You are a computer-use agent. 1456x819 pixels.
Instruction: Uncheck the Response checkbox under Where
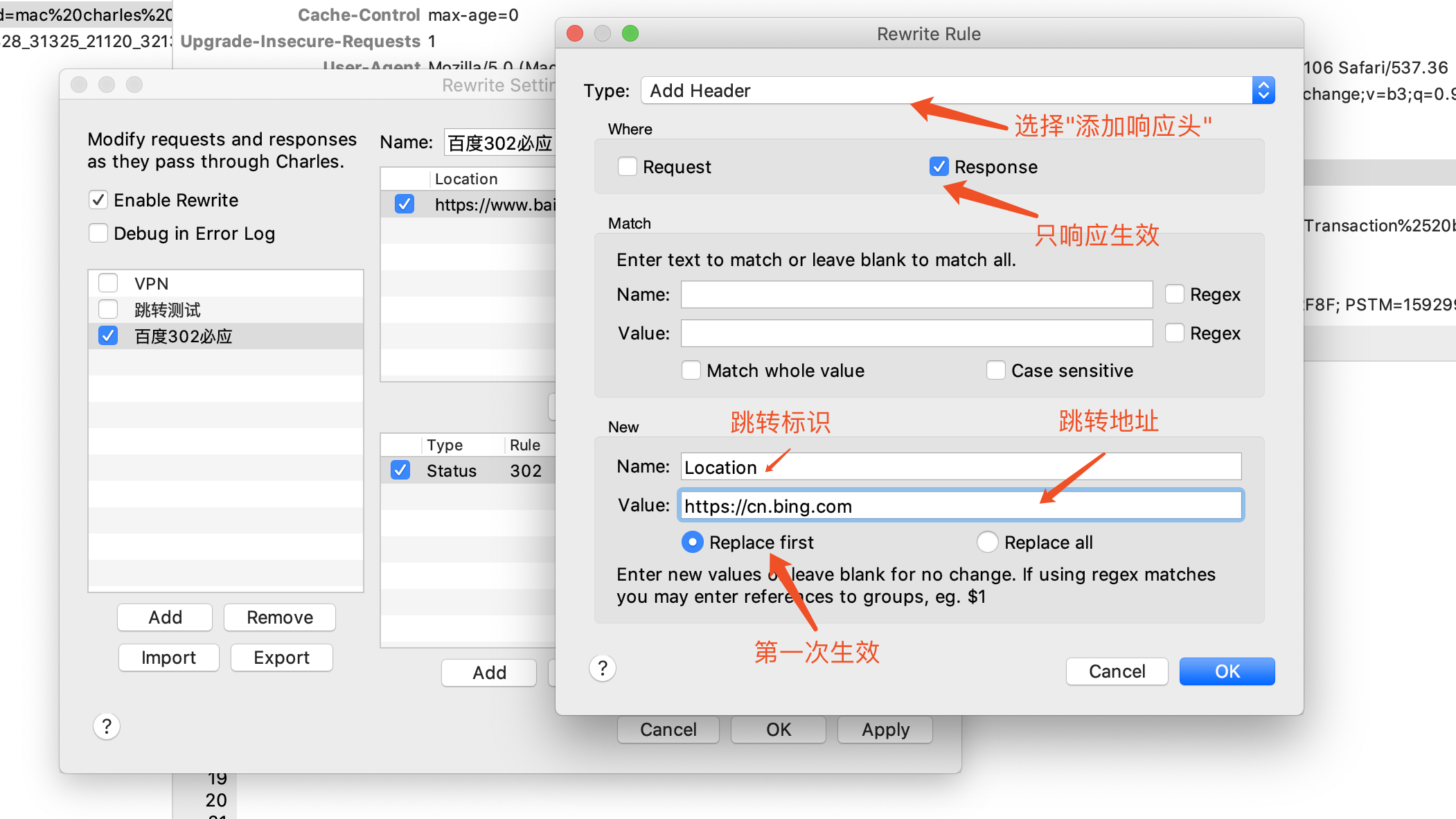939,167
